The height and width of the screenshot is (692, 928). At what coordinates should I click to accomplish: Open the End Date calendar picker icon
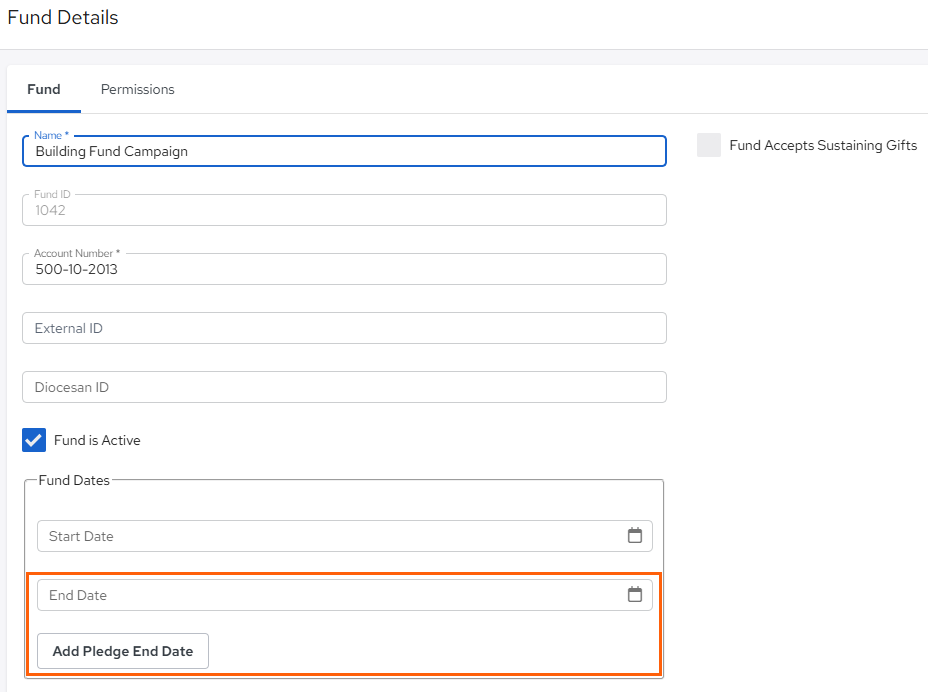coord(634,594)
